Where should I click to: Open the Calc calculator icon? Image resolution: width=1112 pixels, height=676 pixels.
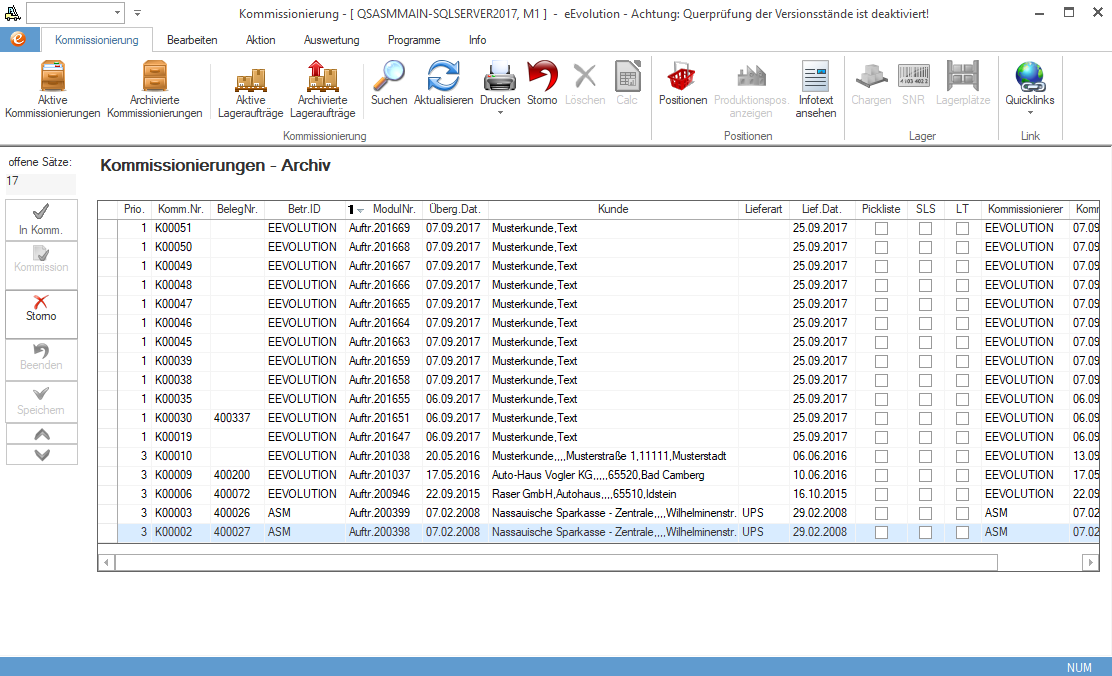pos(627,76)
